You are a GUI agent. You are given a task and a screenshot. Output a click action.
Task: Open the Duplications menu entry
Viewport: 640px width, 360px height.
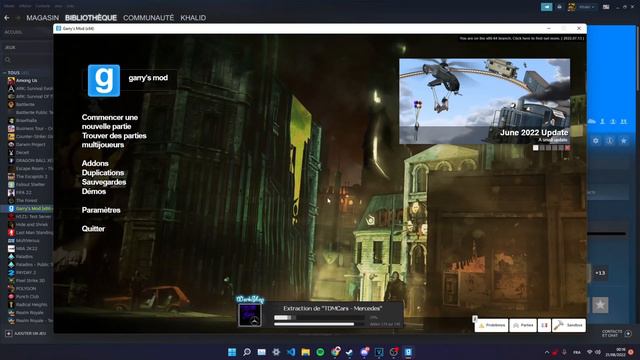pos(103,173)
